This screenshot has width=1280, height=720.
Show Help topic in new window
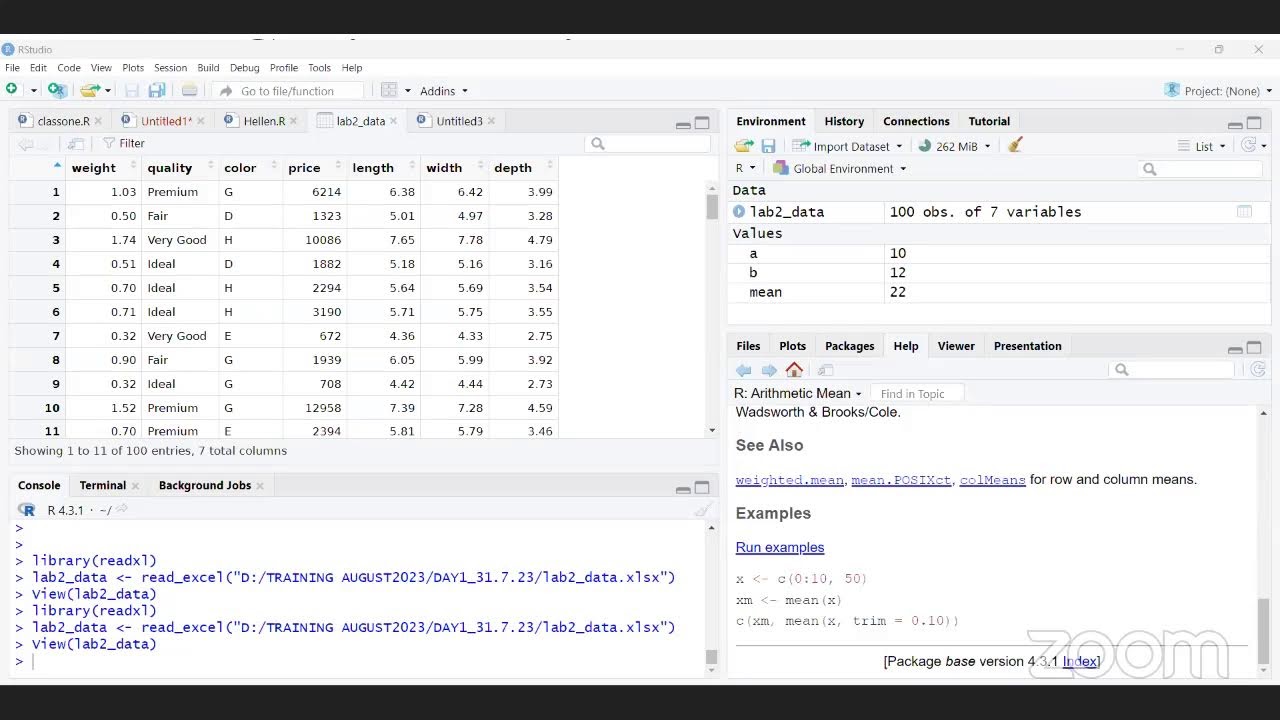pyautogui.click(x=825, y=370)
